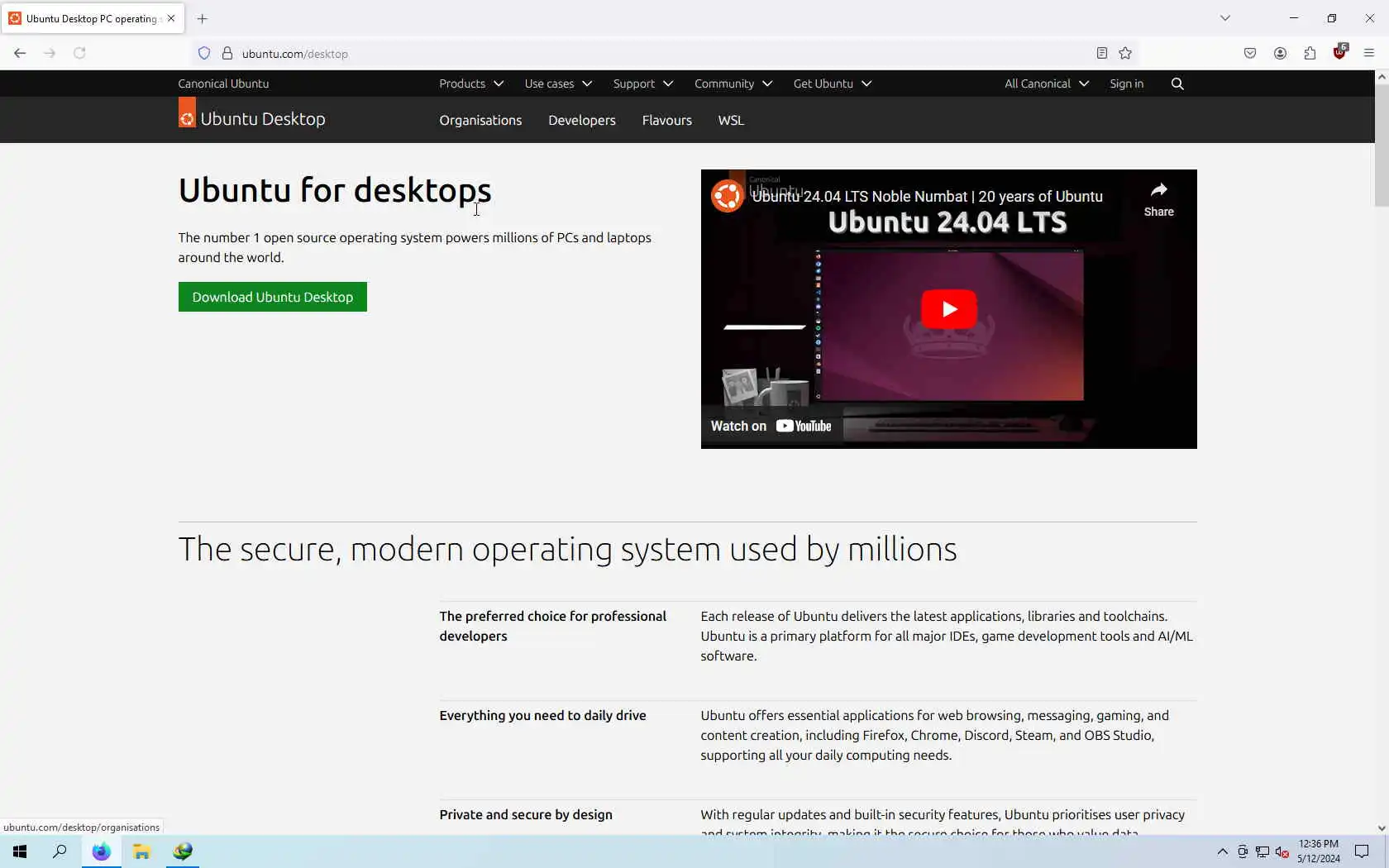Click the scrollbar down arrow
1389x868 pixels.
pos(1382,827)
